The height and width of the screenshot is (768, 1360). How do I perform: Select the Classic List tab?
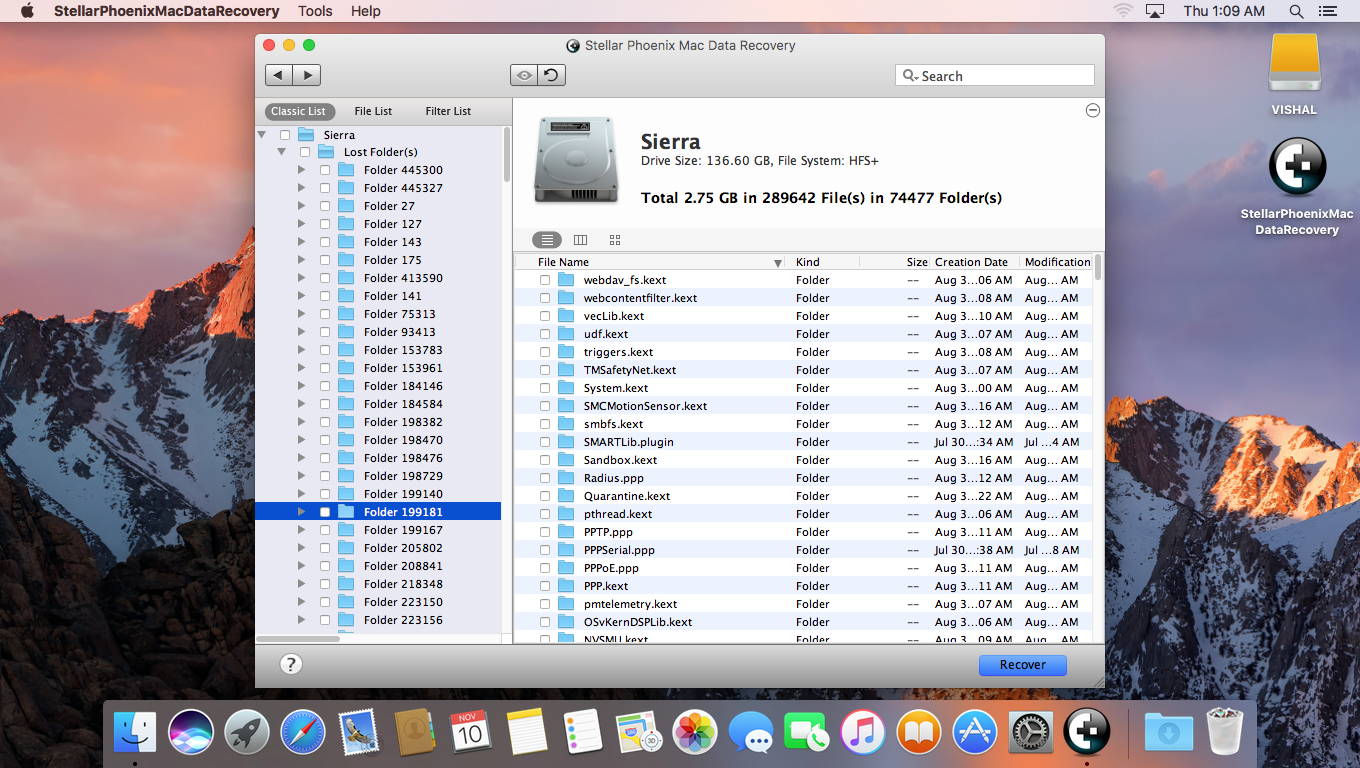pos(299,111)
